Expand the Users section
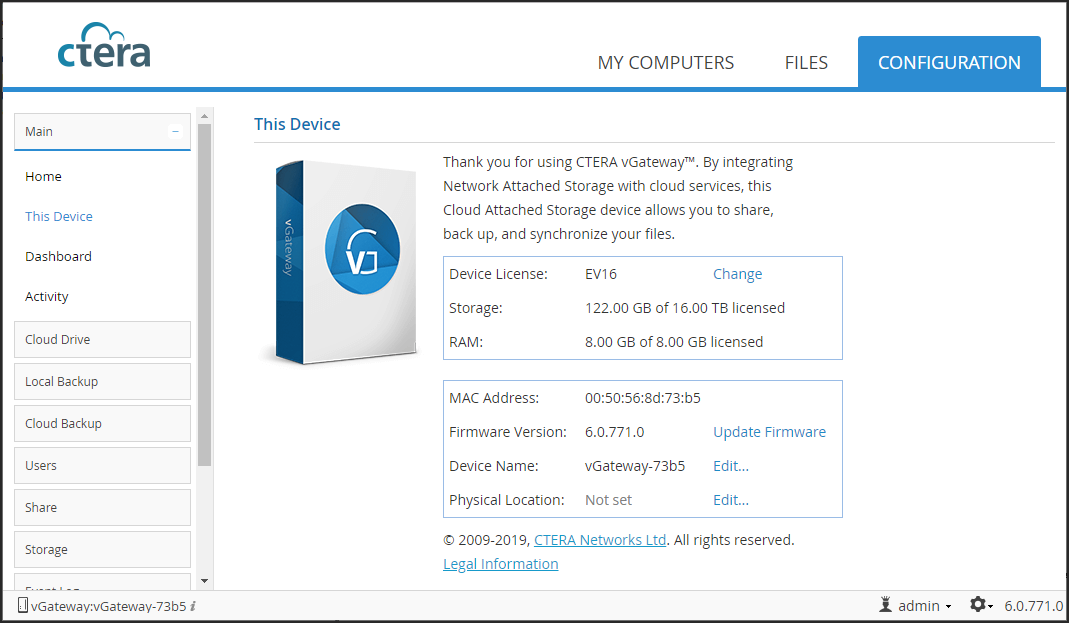Screen dimensions: 1069x623 tap(102, 466)
